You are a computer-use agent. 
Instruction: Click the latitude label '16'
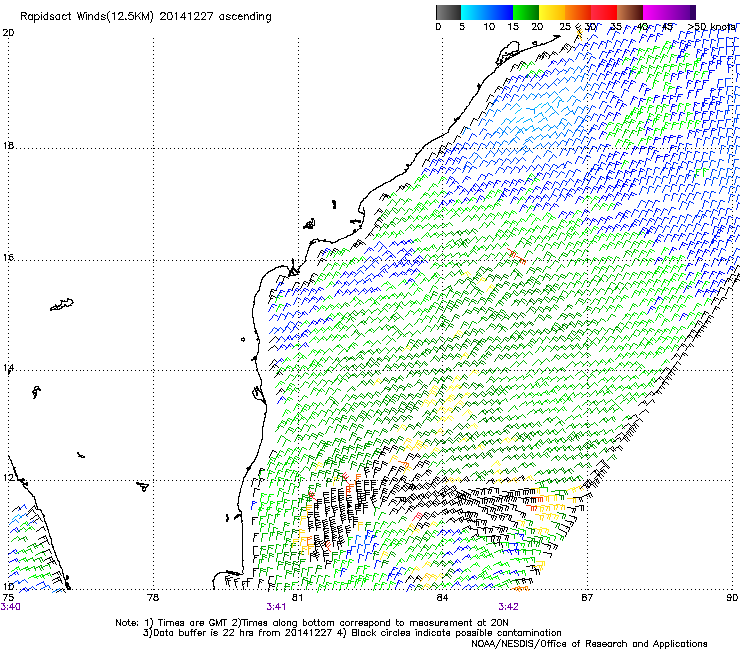click(x=8, y=258)
